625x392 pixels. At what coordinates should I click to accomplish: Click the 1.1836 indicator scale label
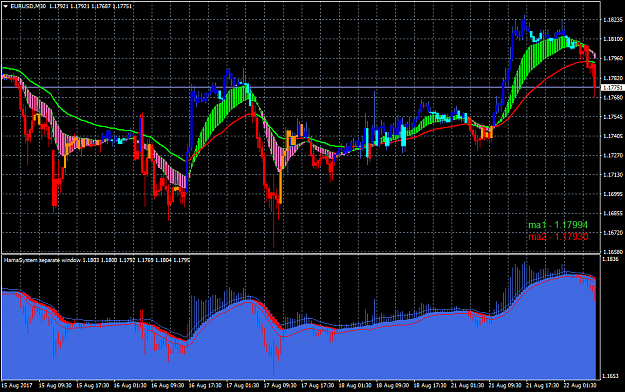coord(611,260)
